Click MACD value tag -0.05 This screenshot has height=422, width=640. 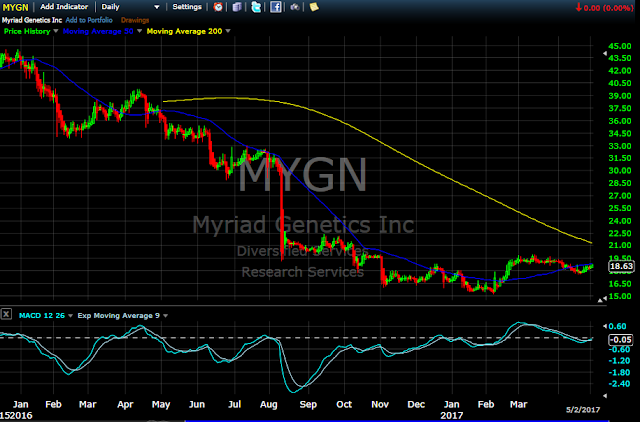point(621,340)
